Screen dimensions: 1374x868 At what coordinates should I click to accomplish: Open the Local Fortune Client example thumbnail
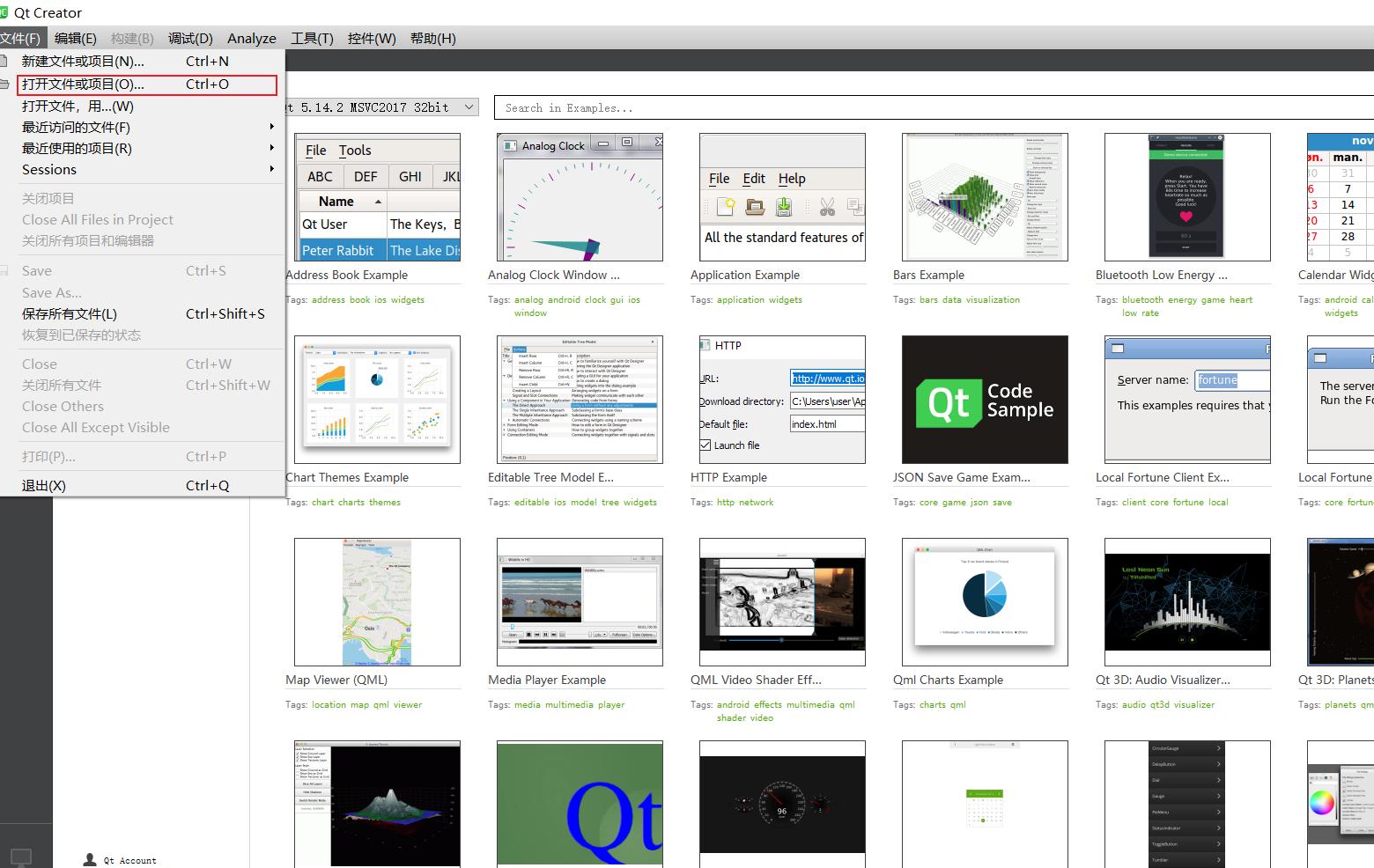[1187, 400]
